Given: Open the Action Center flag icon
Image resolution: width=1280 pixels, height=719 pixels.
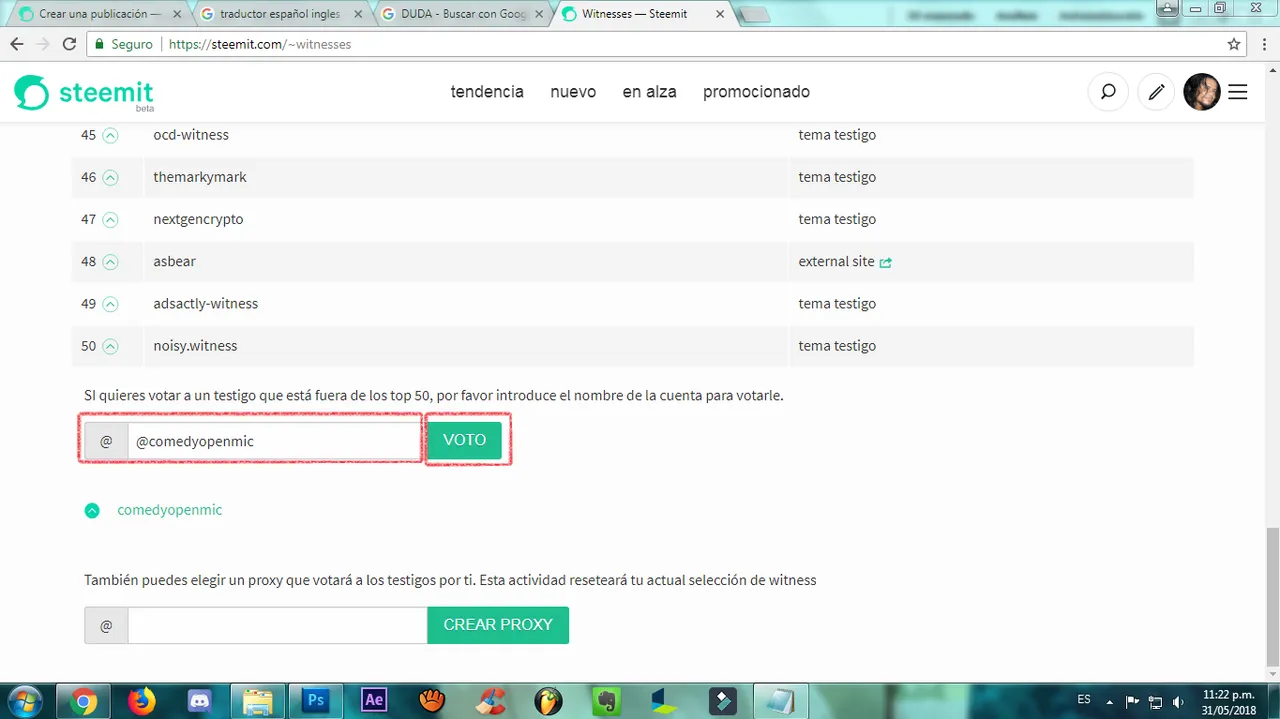Looking at the screenshot, I should (1133, 701).
